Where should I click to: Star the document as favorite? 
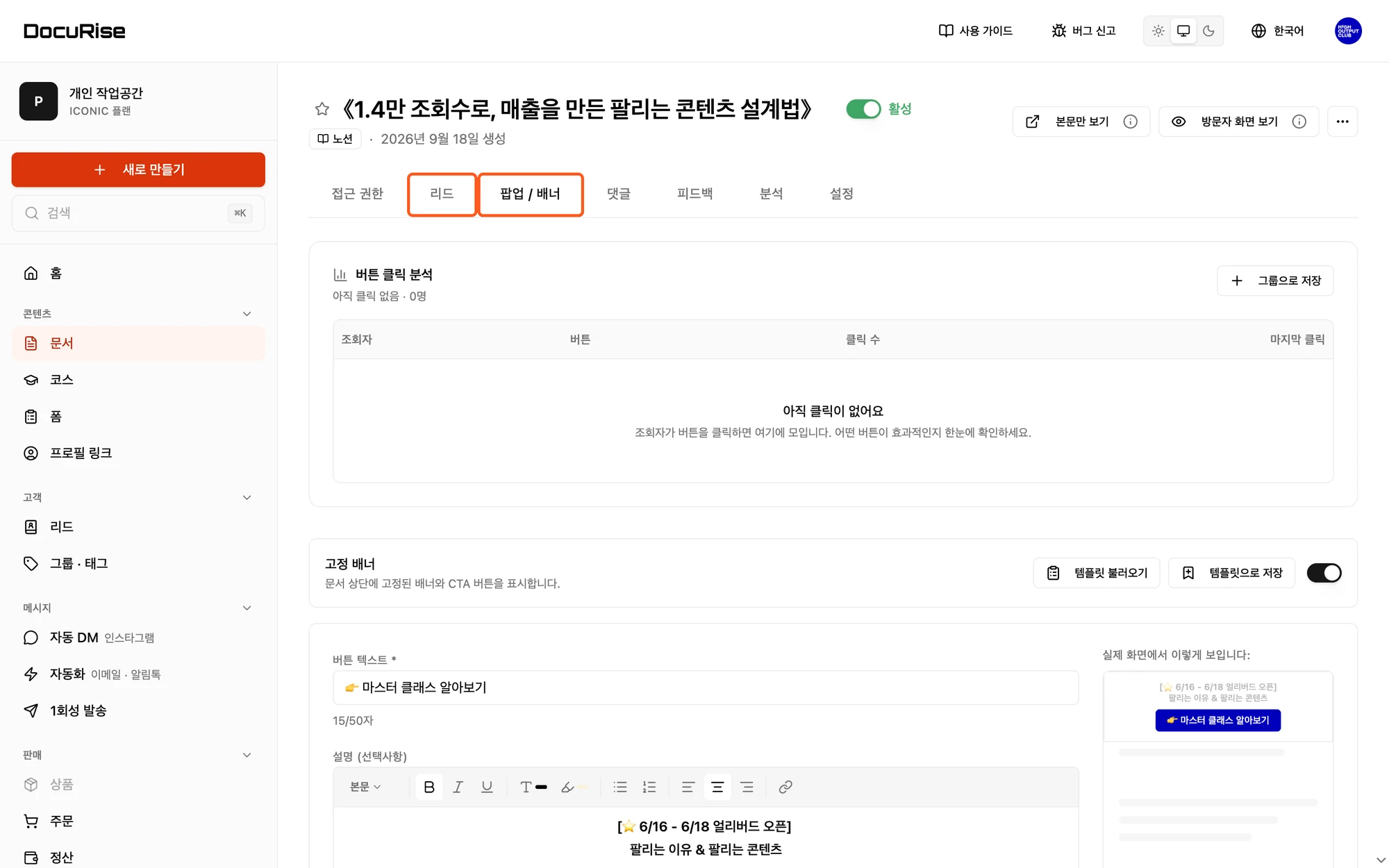(x=322, y=109)
